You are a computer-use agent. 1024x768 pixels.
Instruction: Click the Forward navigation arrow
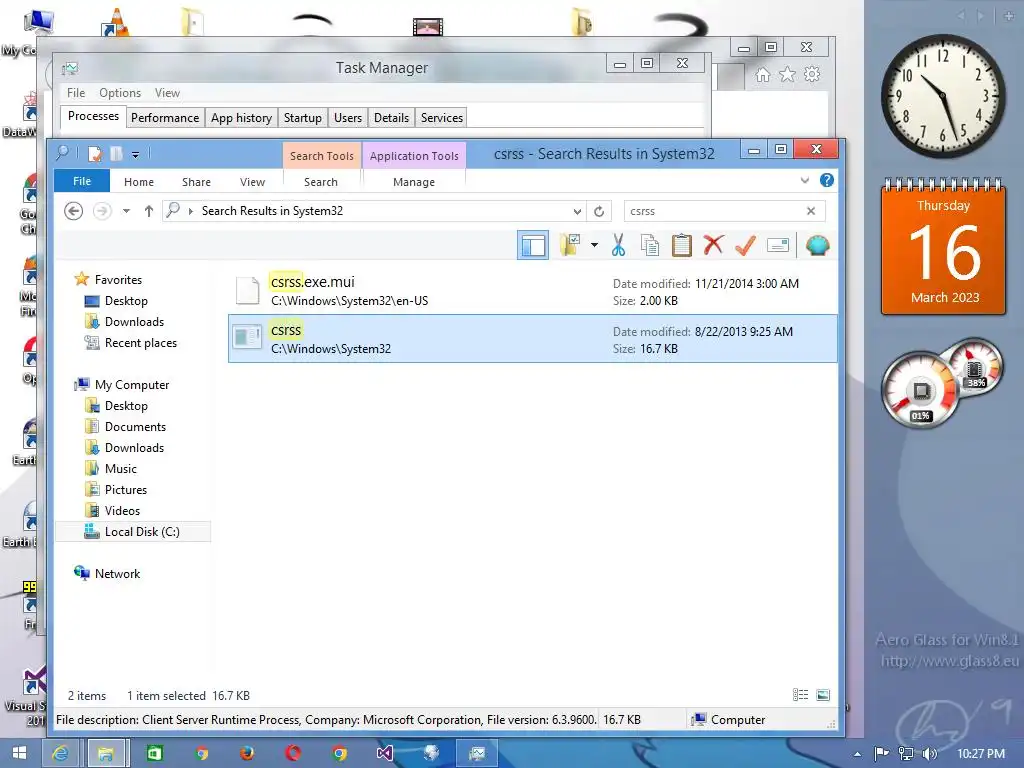(102, 211)
